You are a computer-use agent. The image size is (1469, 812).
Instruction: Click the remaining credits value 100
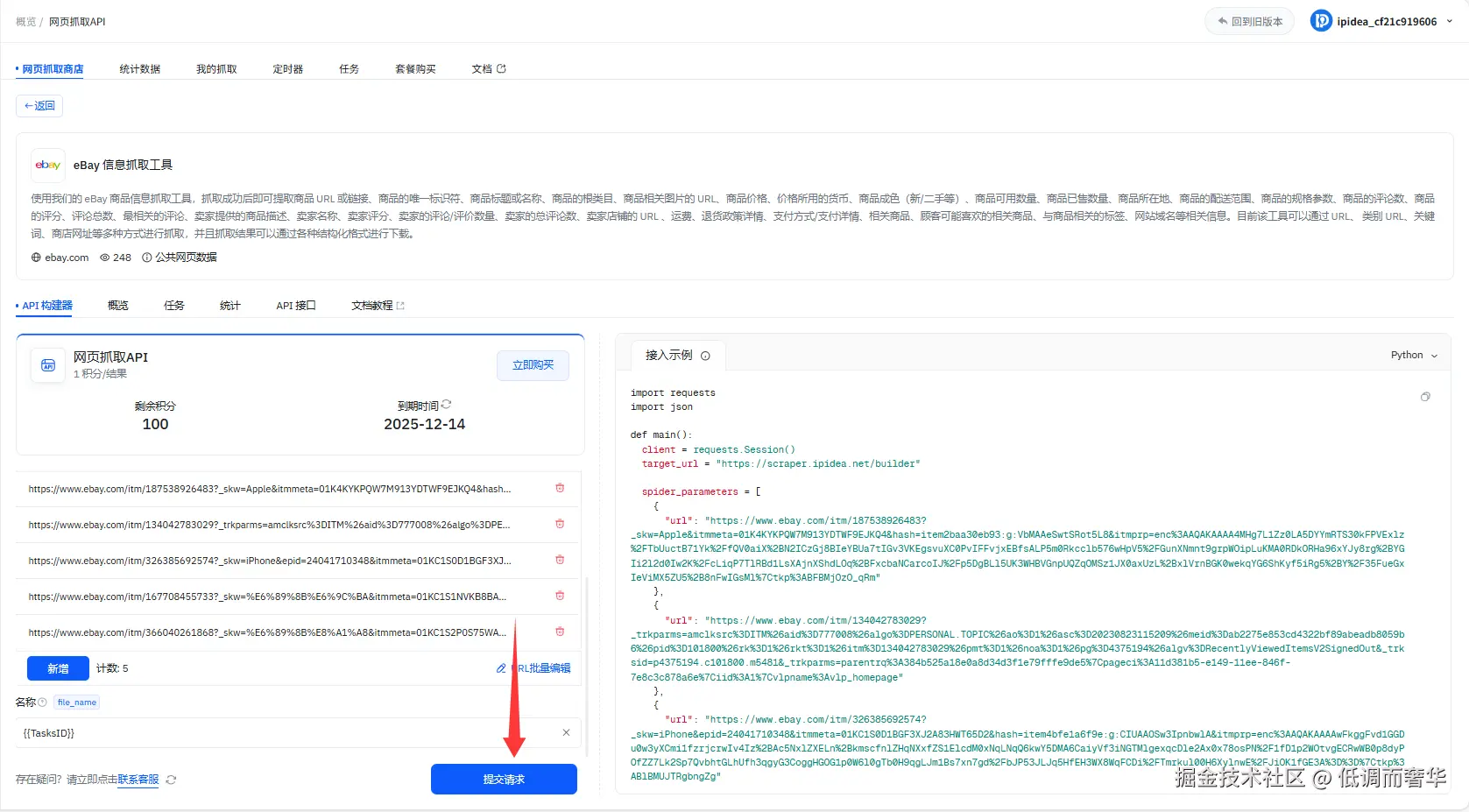coord(155,424)
